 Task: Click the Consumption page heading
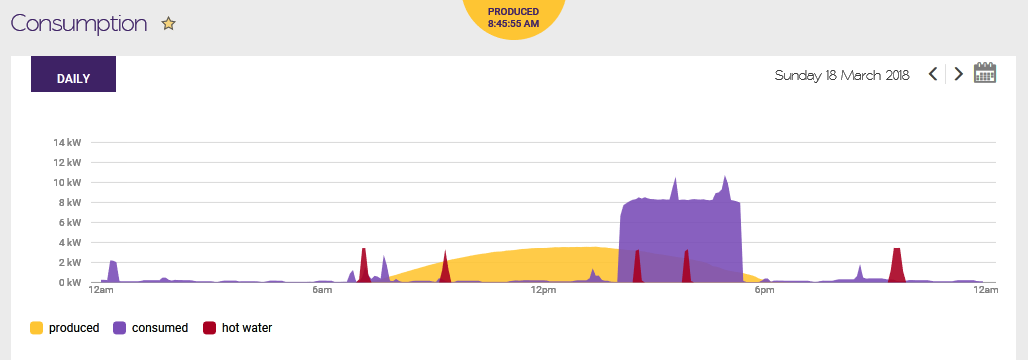(x=79, y=24)
